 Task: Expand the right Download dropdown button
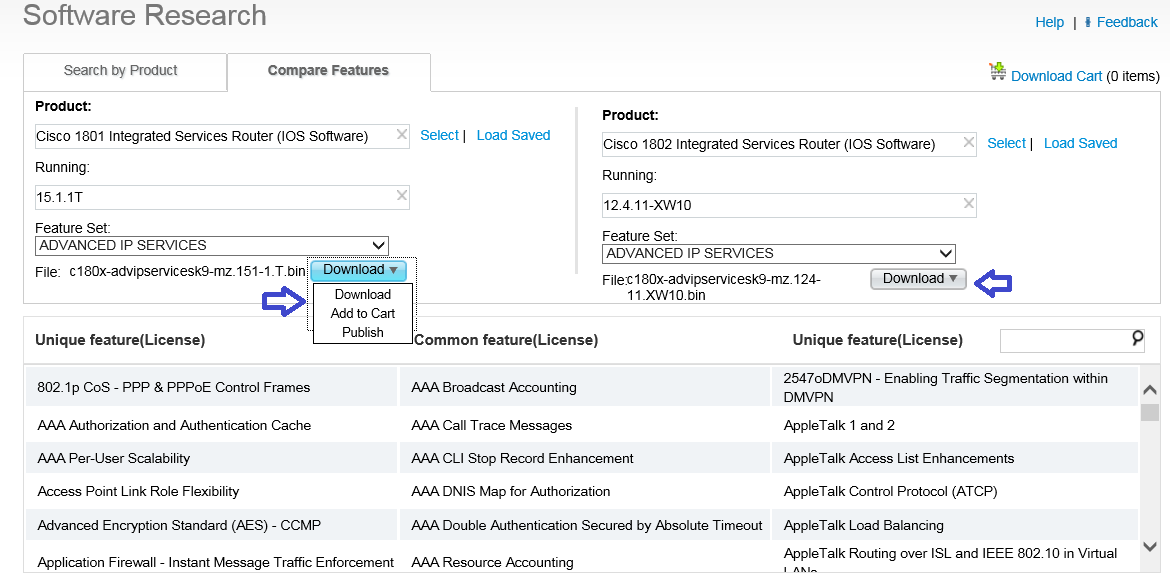click(919, 279)
